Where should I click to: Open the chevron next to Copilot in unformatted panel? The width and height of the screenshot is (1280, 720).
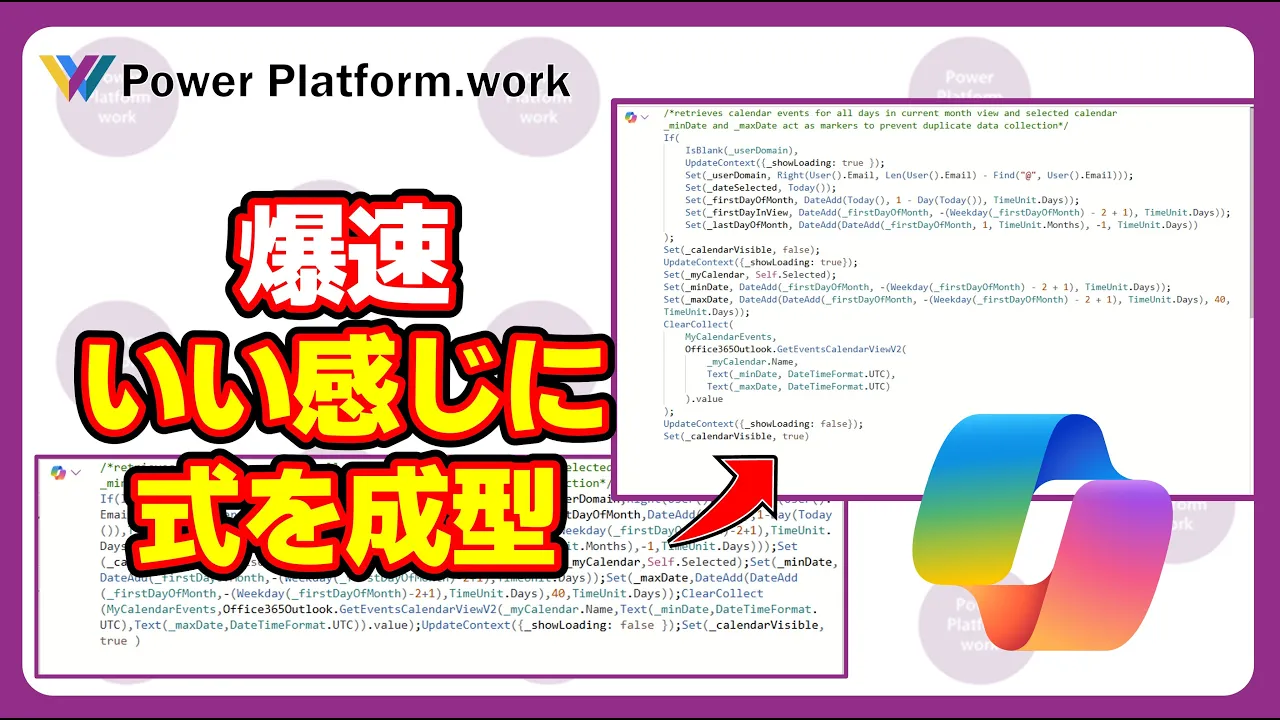[x=75, y=473]
